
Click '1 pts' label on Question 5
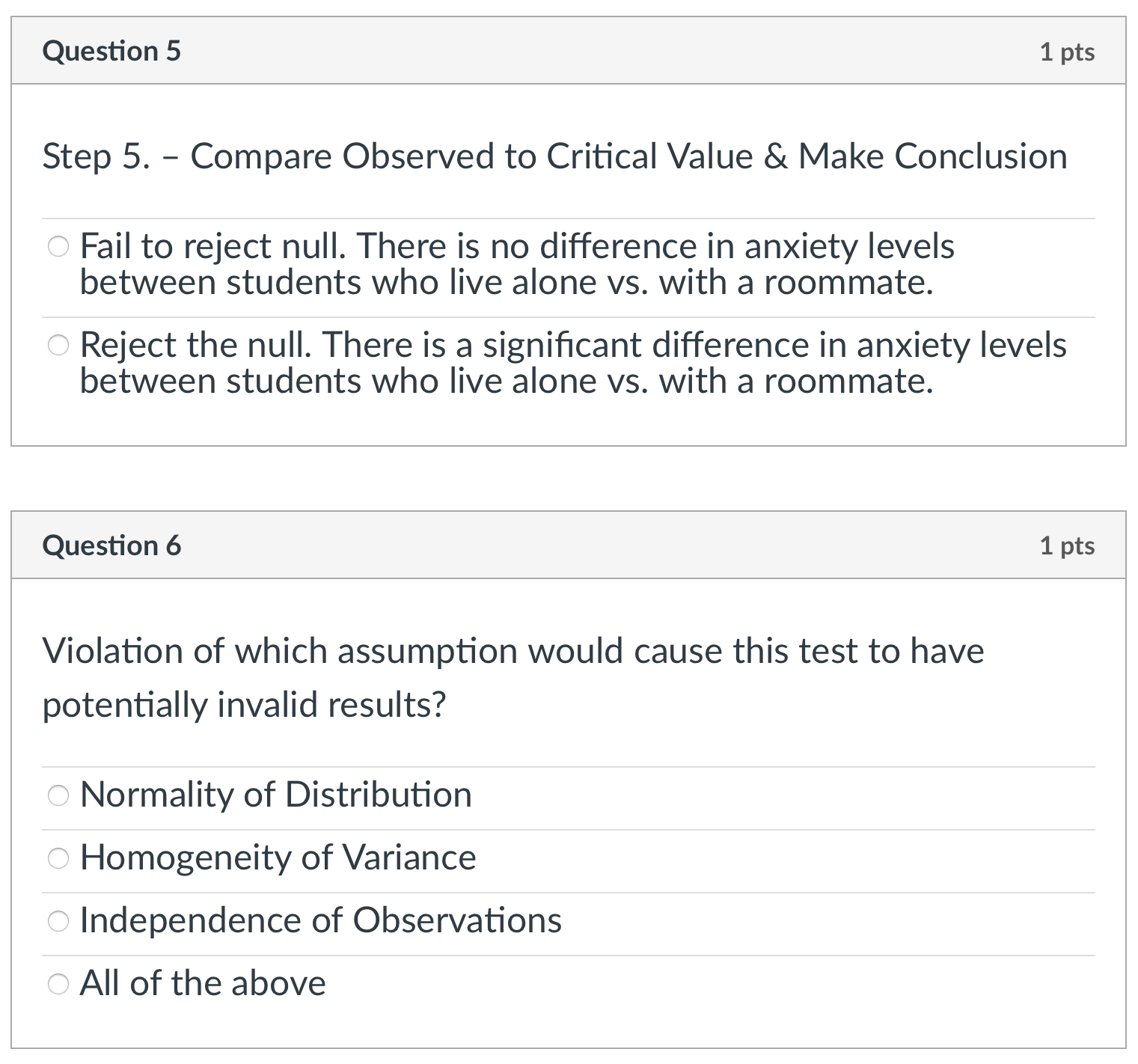(1065, 51)
